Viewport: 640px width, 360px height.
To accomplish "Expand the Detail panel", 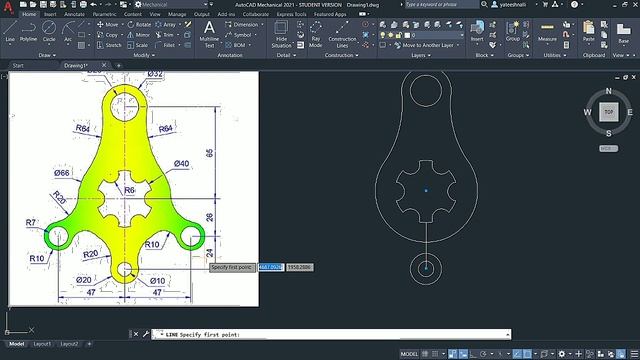I will point(286,55).
